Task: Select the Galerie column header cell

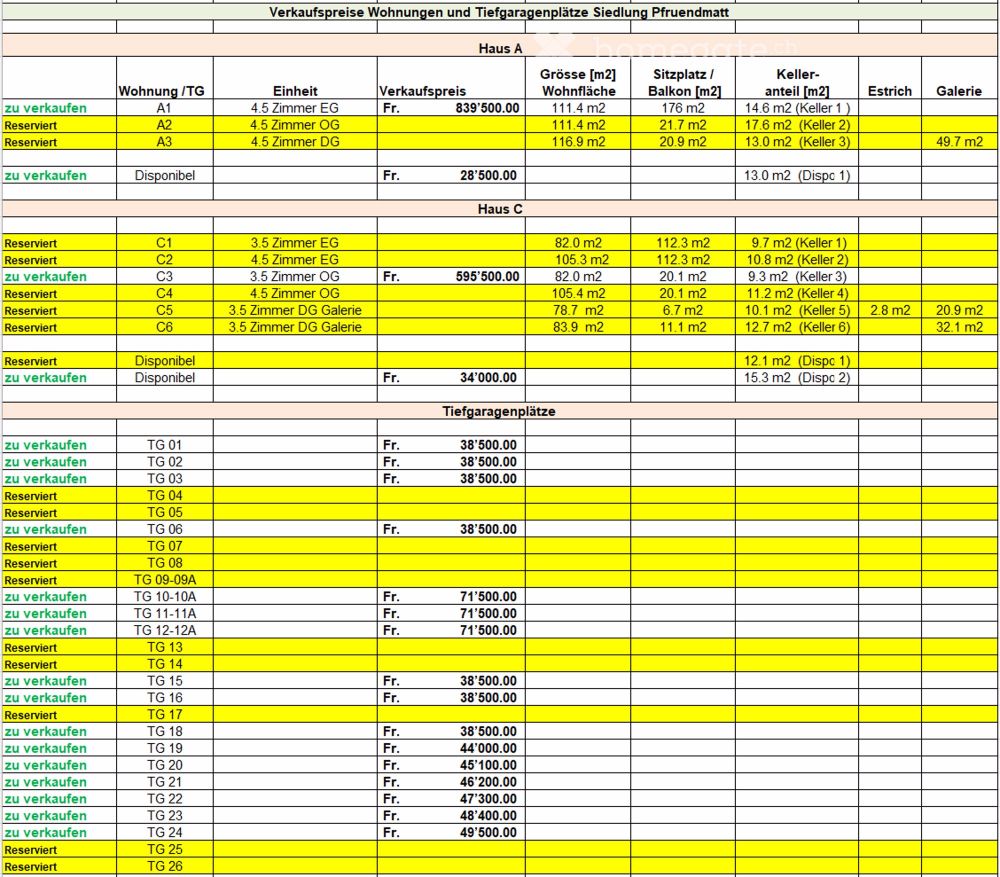Action: tap(958, 91)
